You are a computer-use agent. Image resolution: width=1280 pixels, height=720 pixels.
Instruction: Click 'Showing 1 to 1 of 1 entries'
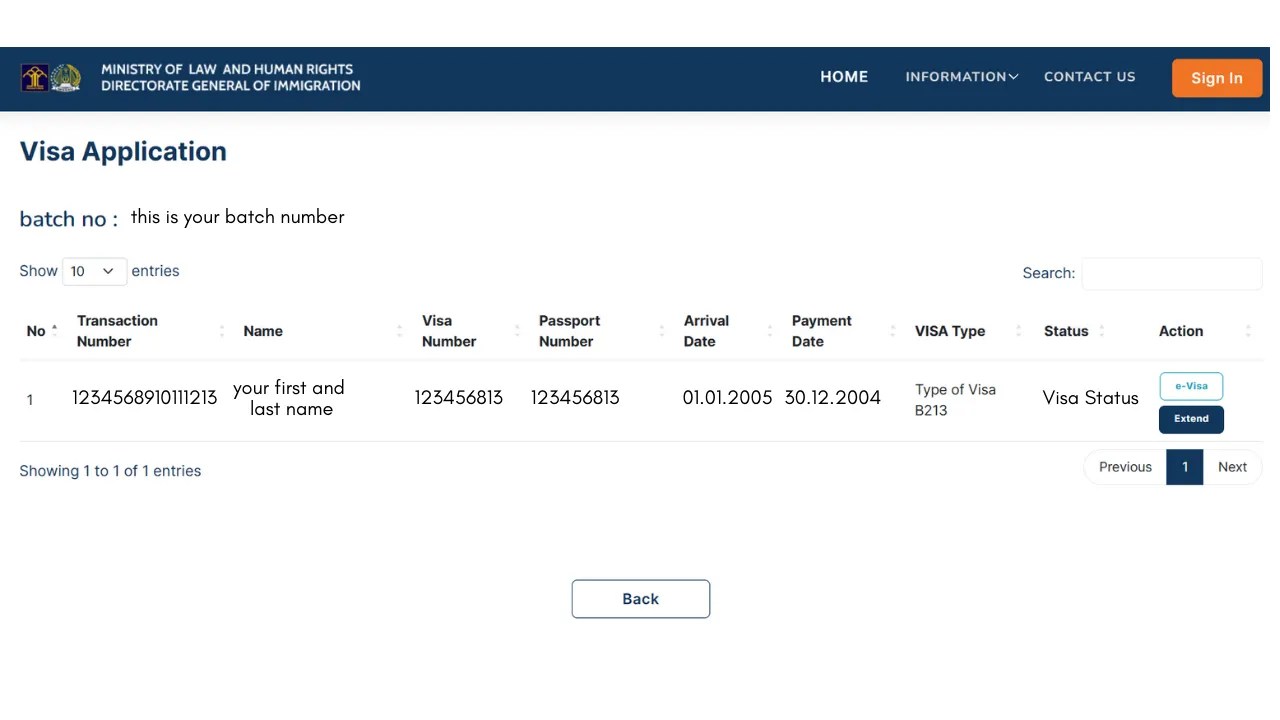pos(110,471)
